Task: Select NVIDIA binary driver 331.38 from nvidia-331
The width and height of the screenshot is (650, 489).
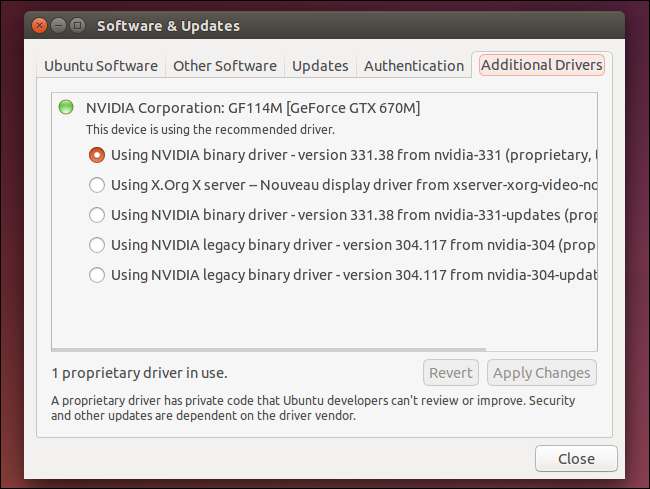Action: pos(97,155)
